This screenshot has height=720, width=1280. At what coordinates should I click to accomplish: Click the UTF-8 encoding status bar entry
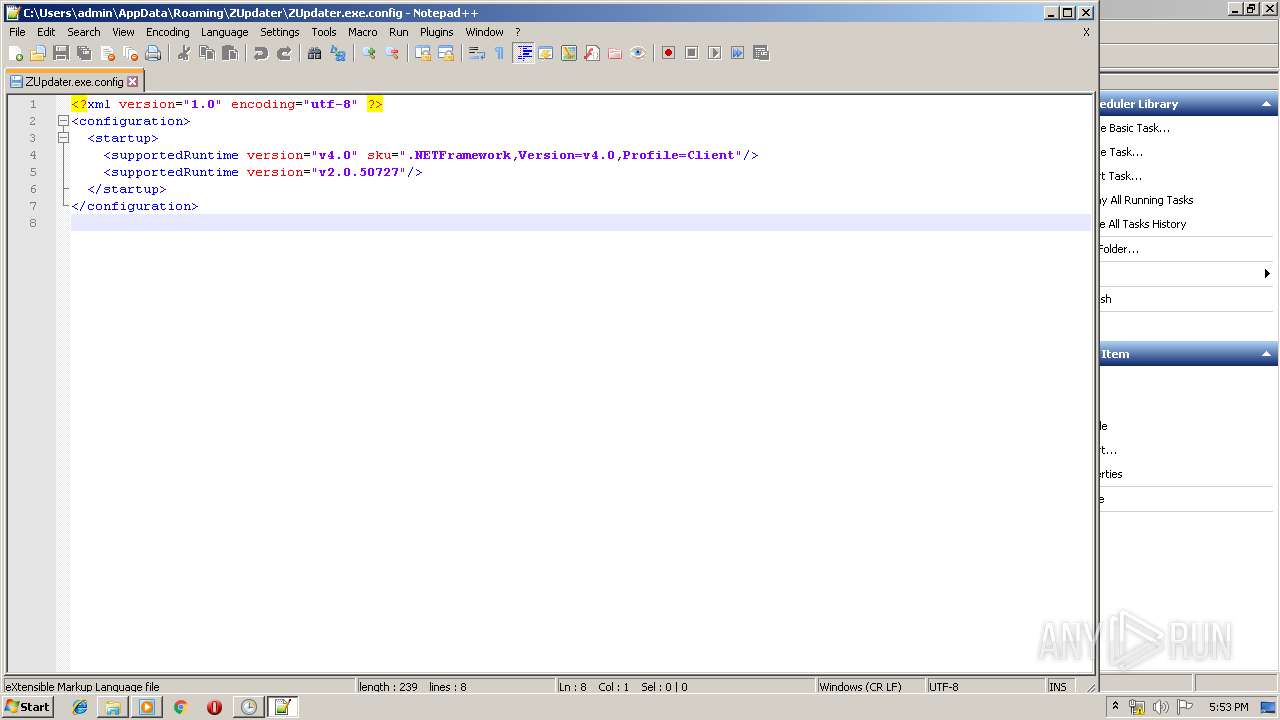[x=984, y=687]
